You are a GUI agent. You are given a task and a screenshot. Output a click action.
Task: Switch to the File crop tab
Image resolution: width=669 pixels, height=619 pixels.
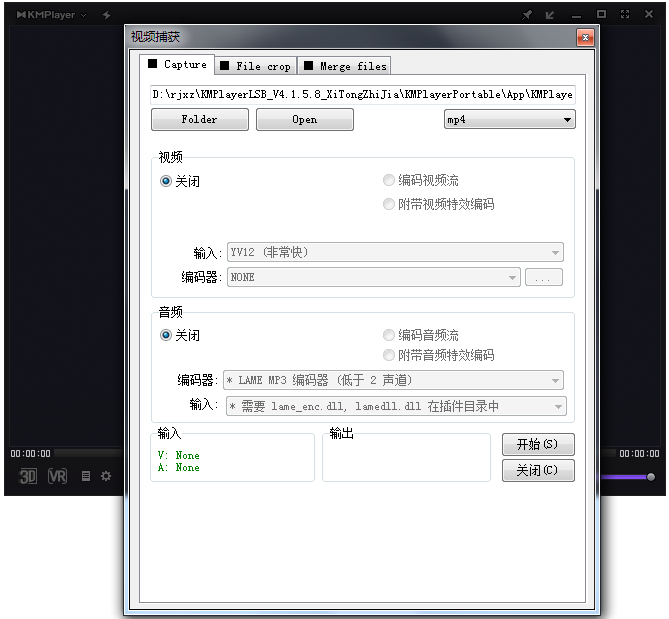tap(255, 66)
